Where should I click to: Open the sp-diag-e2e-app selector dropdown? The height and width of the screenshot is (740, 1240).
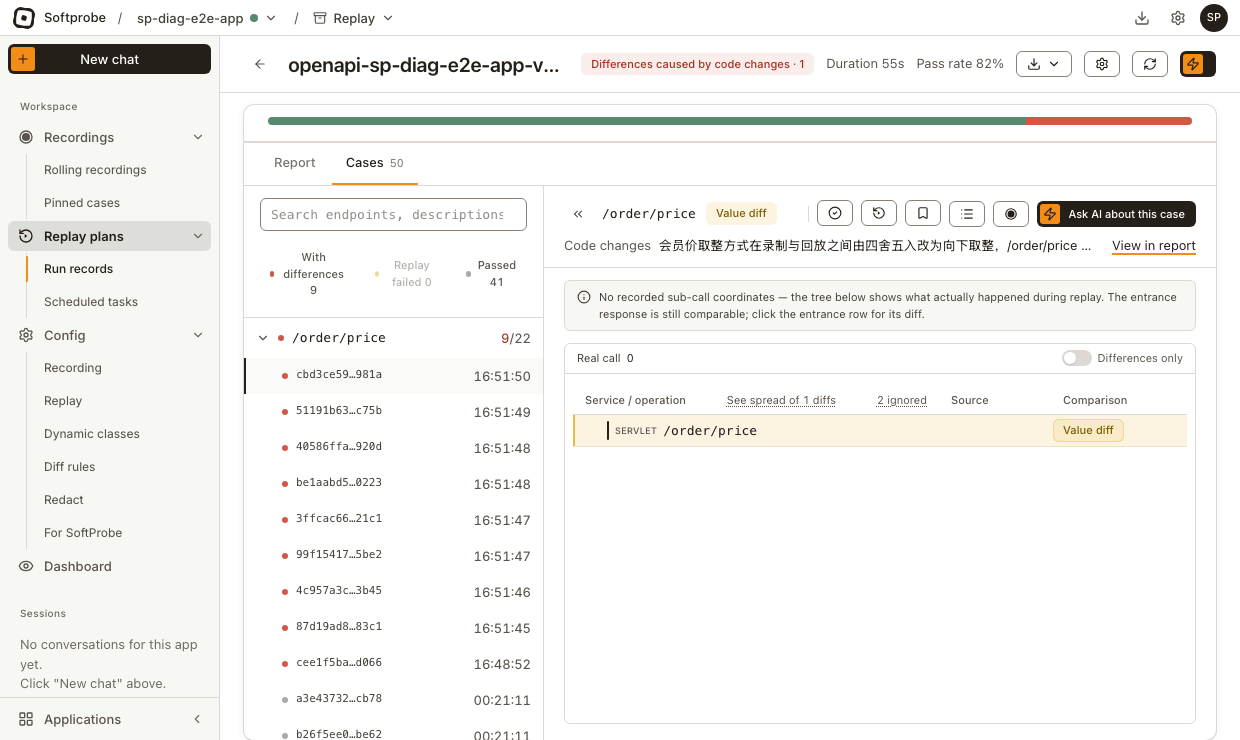206,18
